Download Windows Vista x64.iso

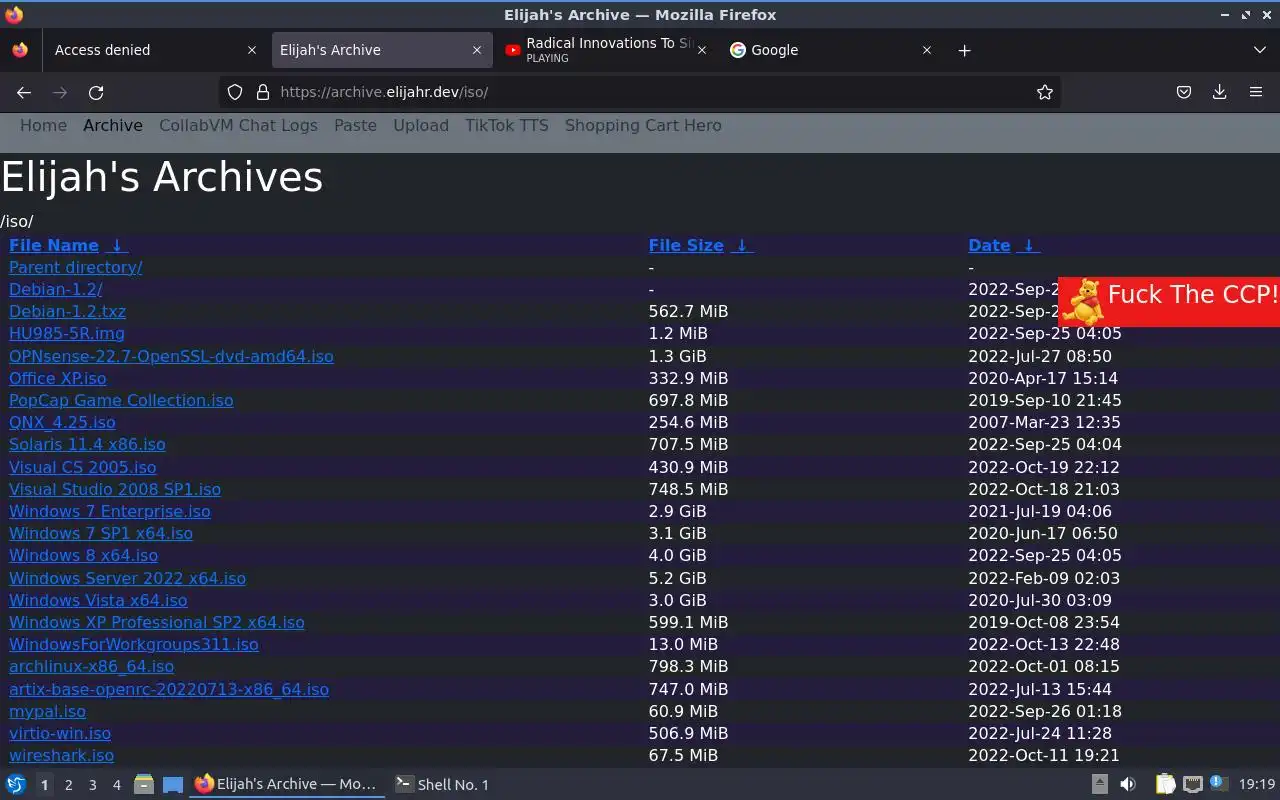(98, 600)
